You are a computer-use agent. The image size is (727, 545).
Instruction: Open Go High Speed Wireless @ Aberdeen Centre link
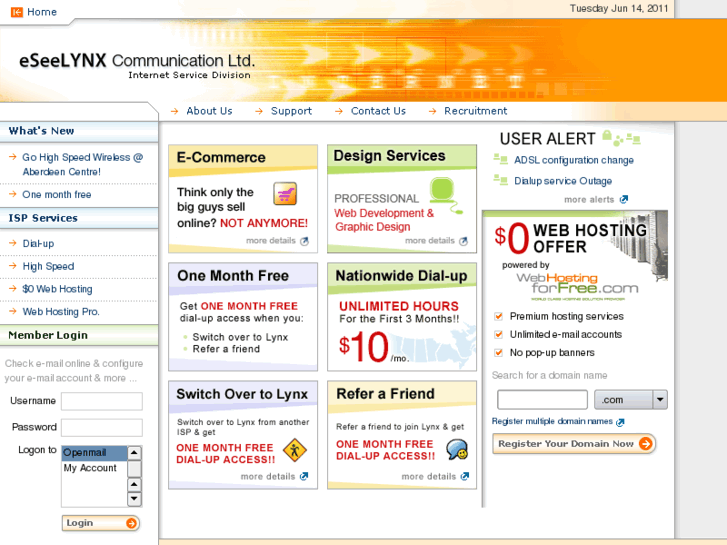tap(83, 165)
